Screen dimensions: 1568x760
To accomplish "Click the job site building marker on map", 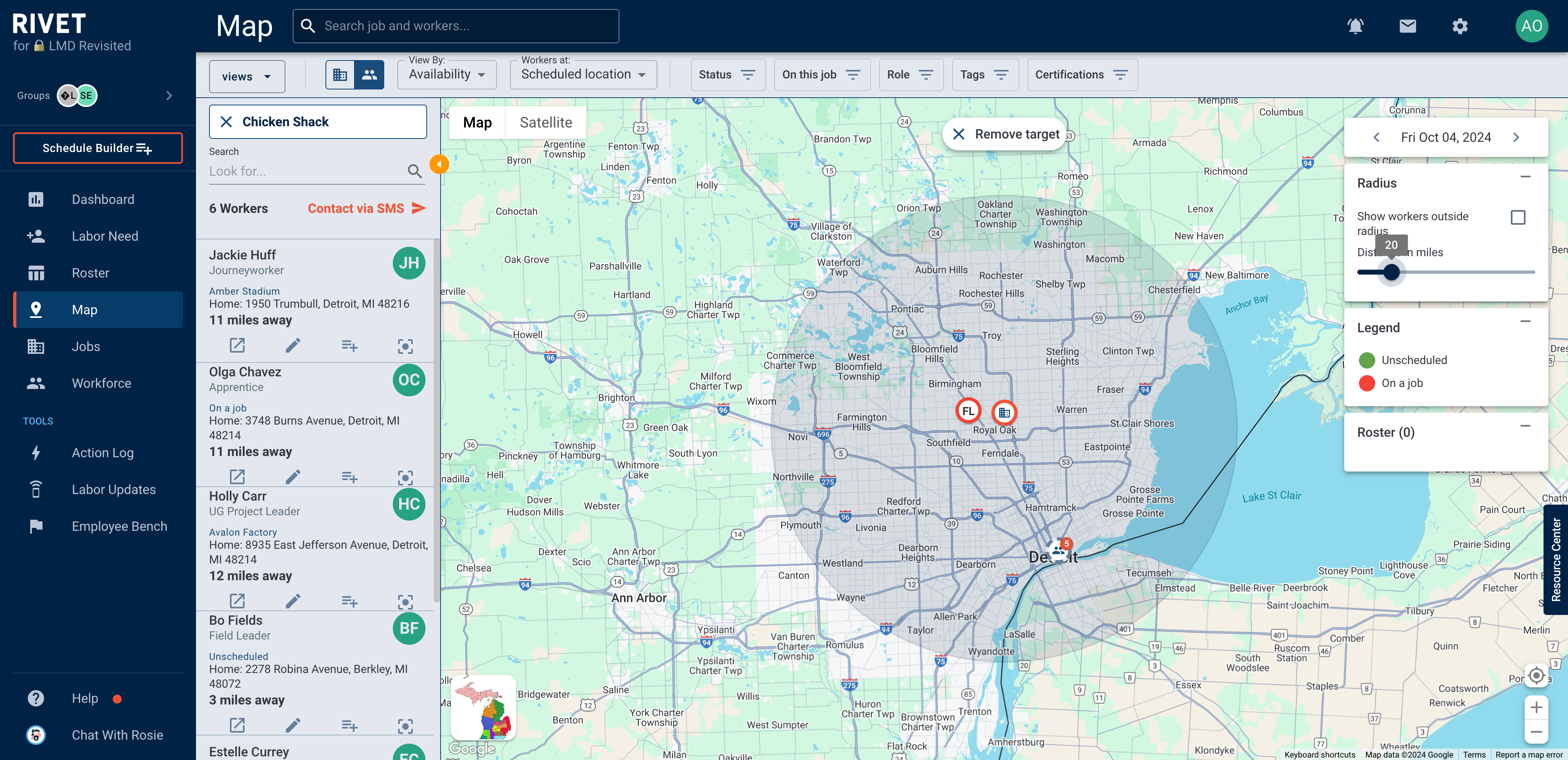I will coord(1004,413).
